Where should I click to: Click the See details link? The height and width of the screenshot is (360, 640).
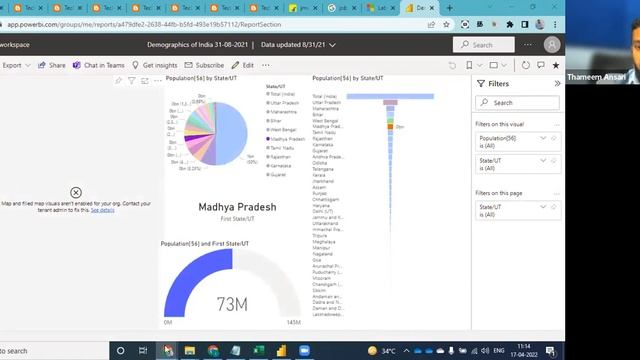pyautogui.click(x=102, y=210)
